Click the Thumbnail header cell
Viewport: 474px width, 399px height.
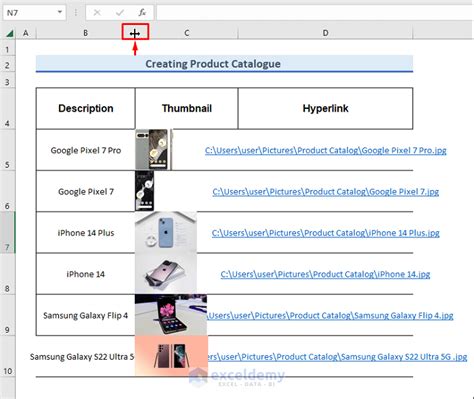187,108
